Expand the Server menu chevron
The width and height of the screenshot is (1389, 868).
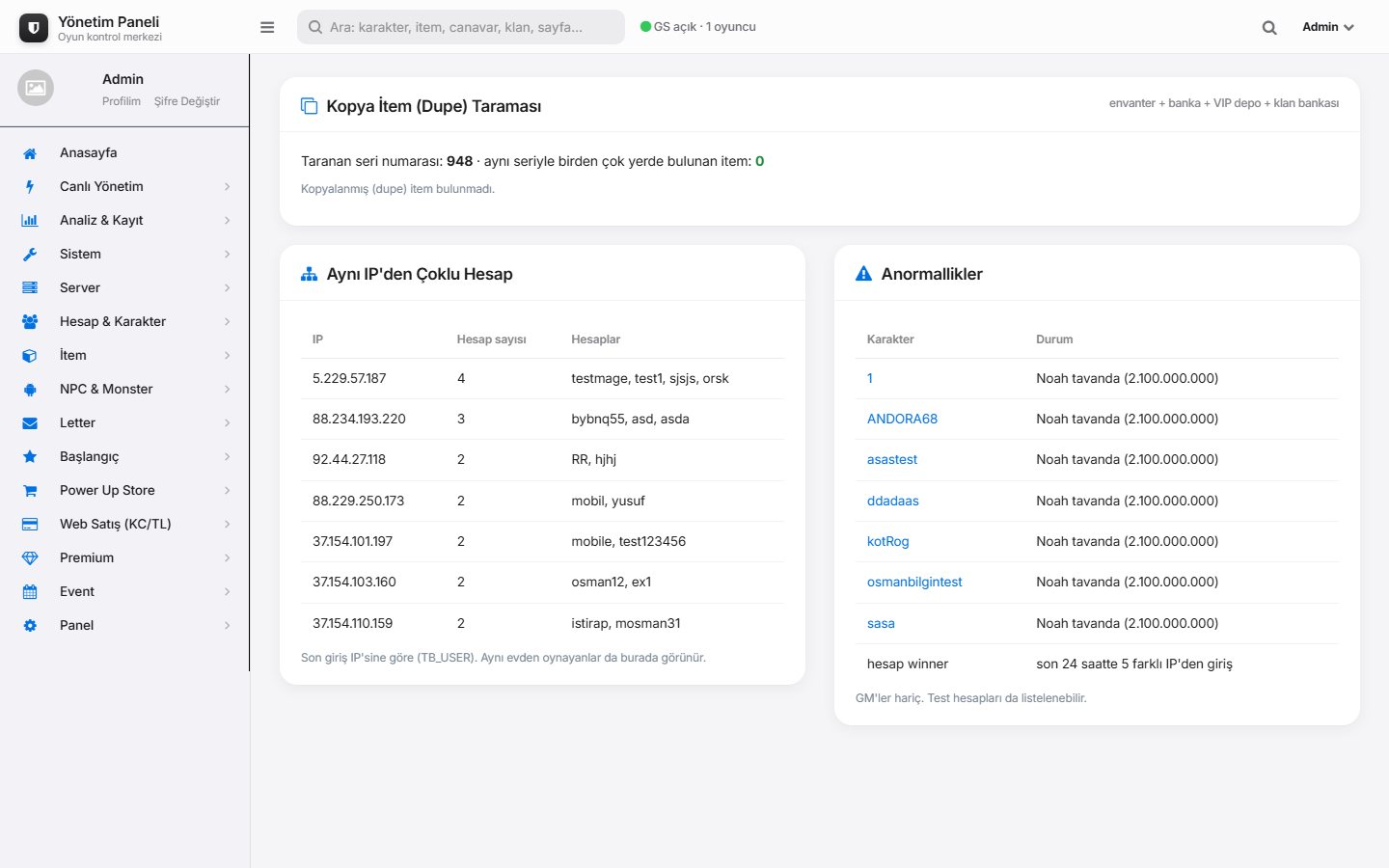pos(228,288)
